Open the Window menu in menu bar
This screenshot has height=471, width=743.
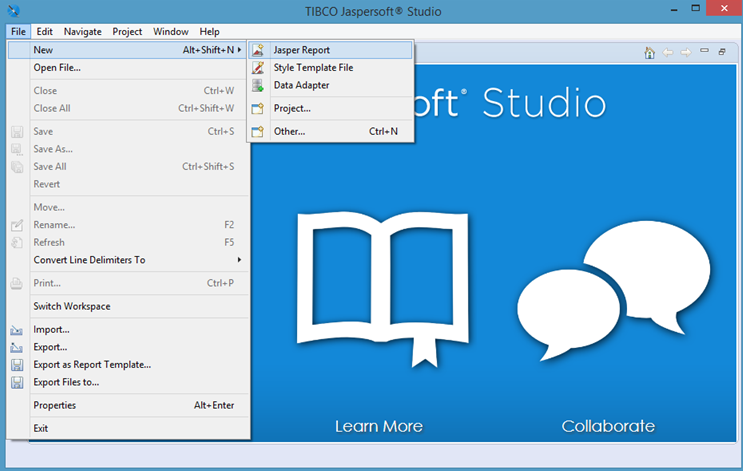(x=170, y=32)
